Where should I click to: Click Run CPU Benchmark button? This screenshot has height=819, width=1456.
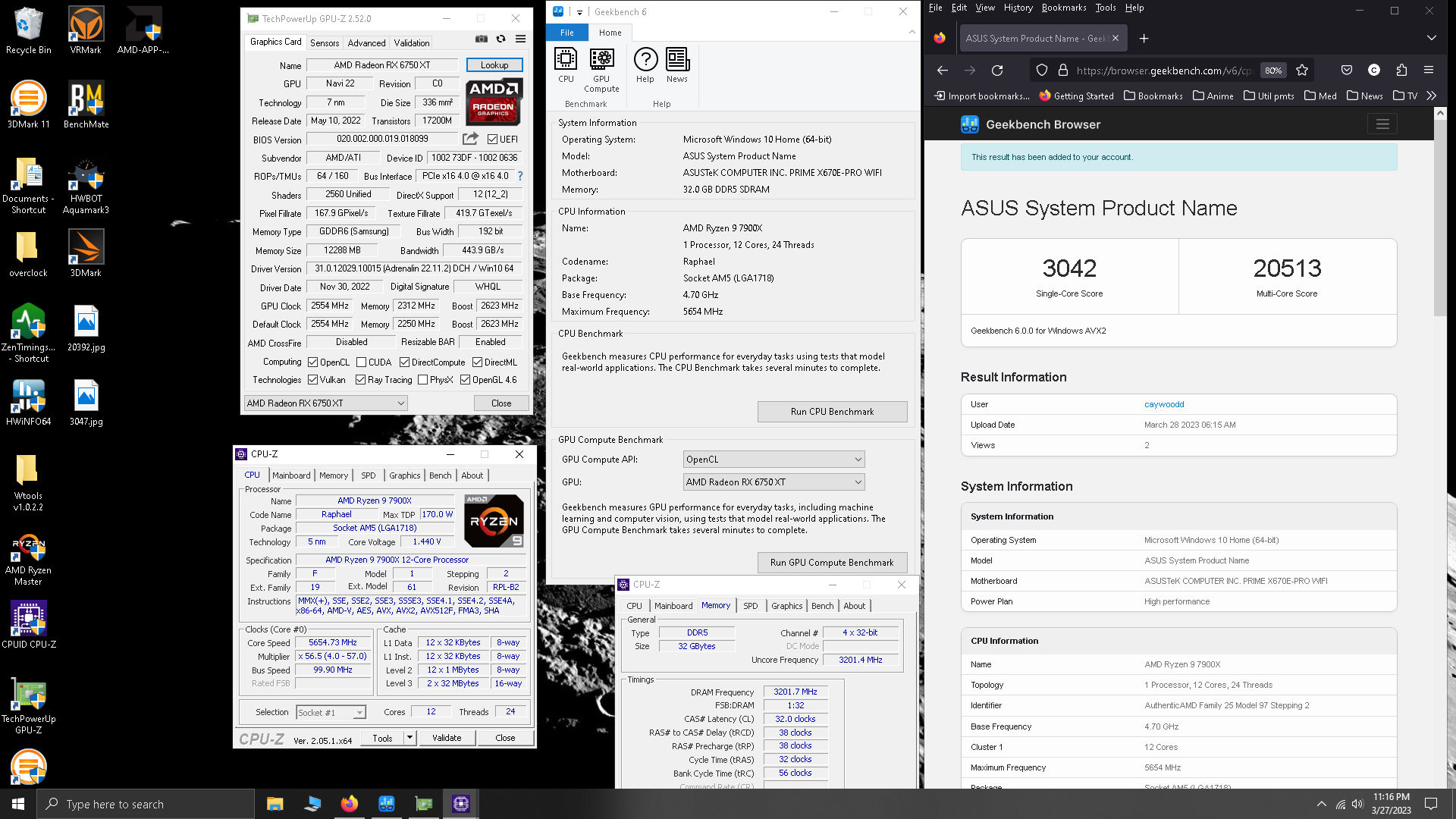click(x=832, y=412)
